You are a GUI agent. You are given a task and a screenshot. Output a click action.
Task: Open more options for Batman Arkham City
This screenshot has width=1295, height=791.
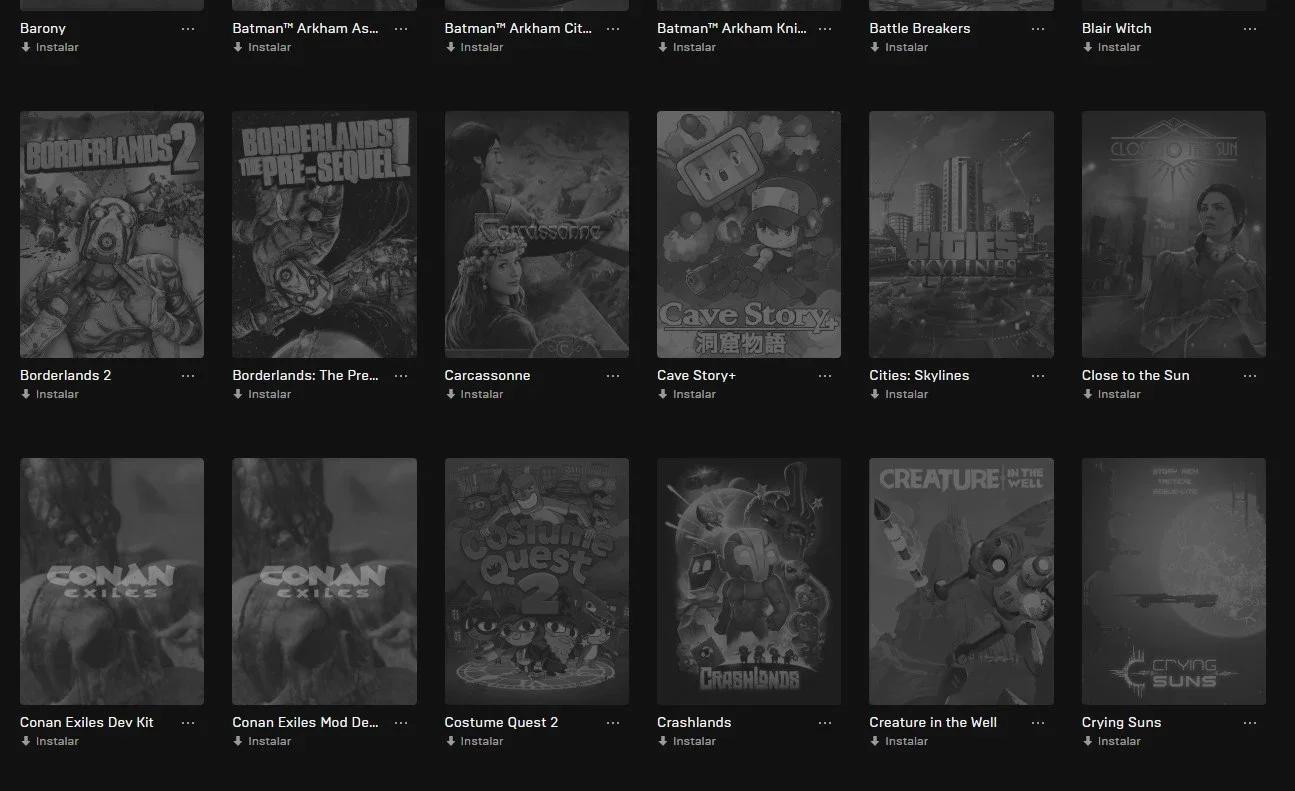(613, 29)
